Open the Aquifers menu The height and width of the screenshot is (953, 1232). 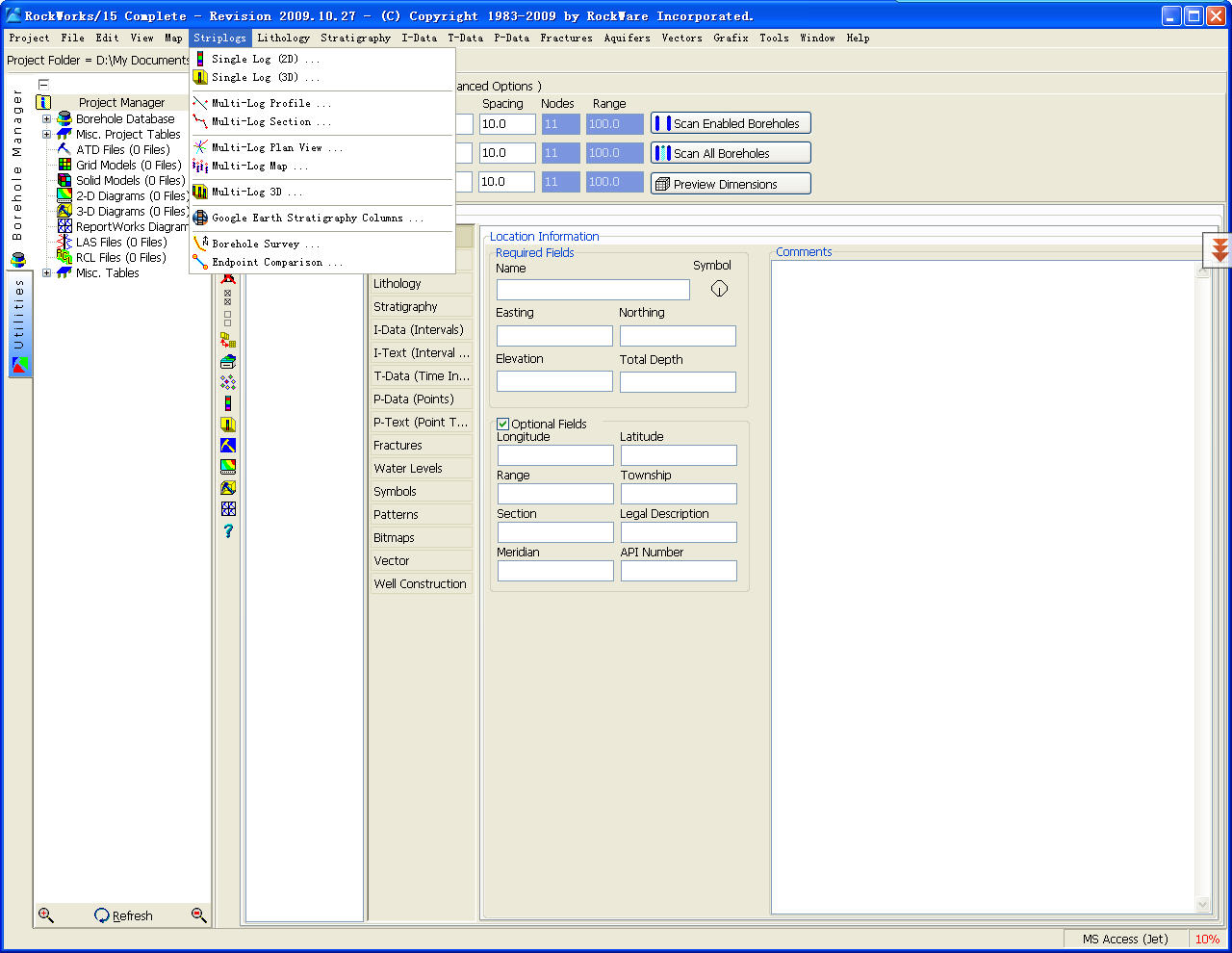tap(627, 38)
